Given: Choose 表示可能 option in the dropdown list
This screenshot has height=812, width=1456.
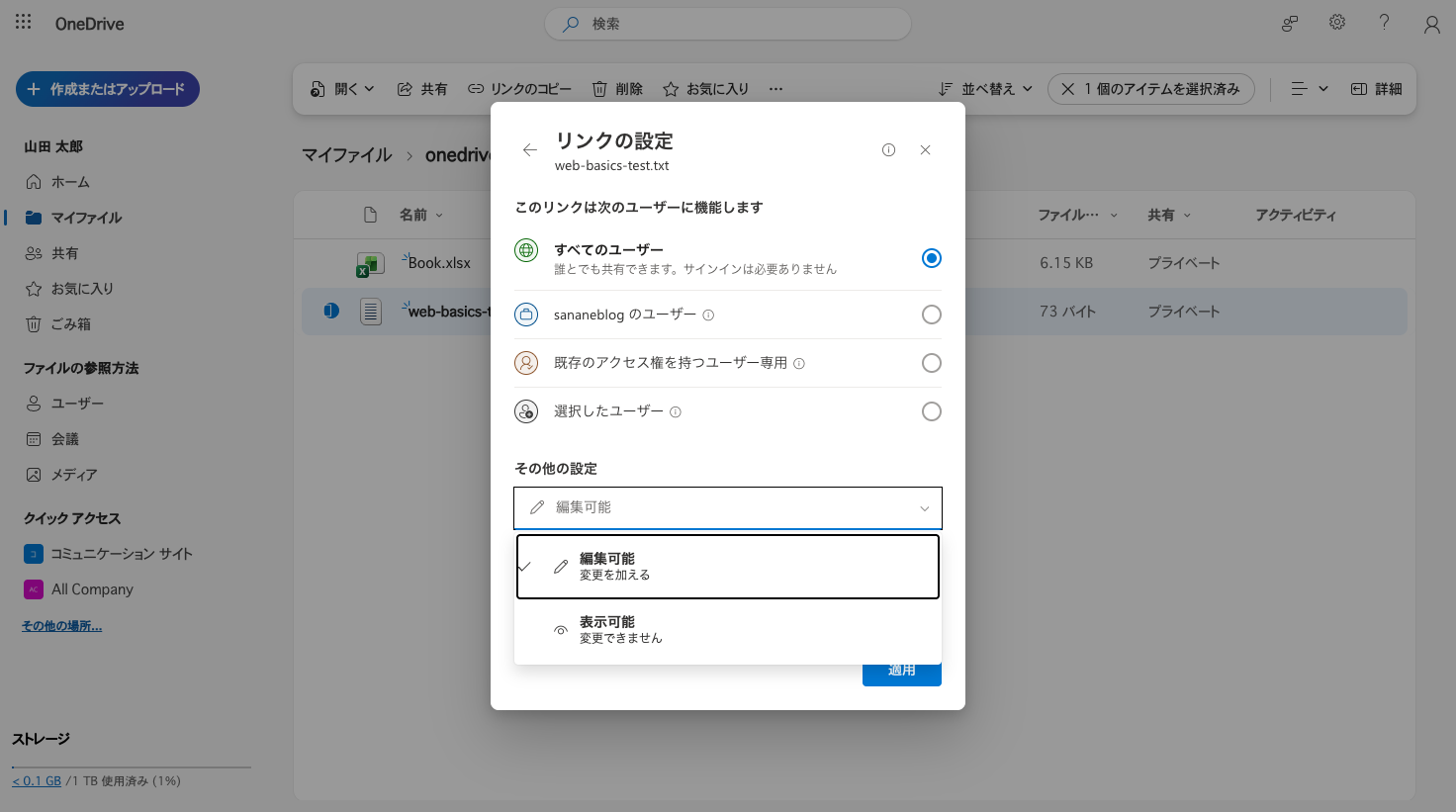Looking at the screenshot, I should [x=728, y=630].
